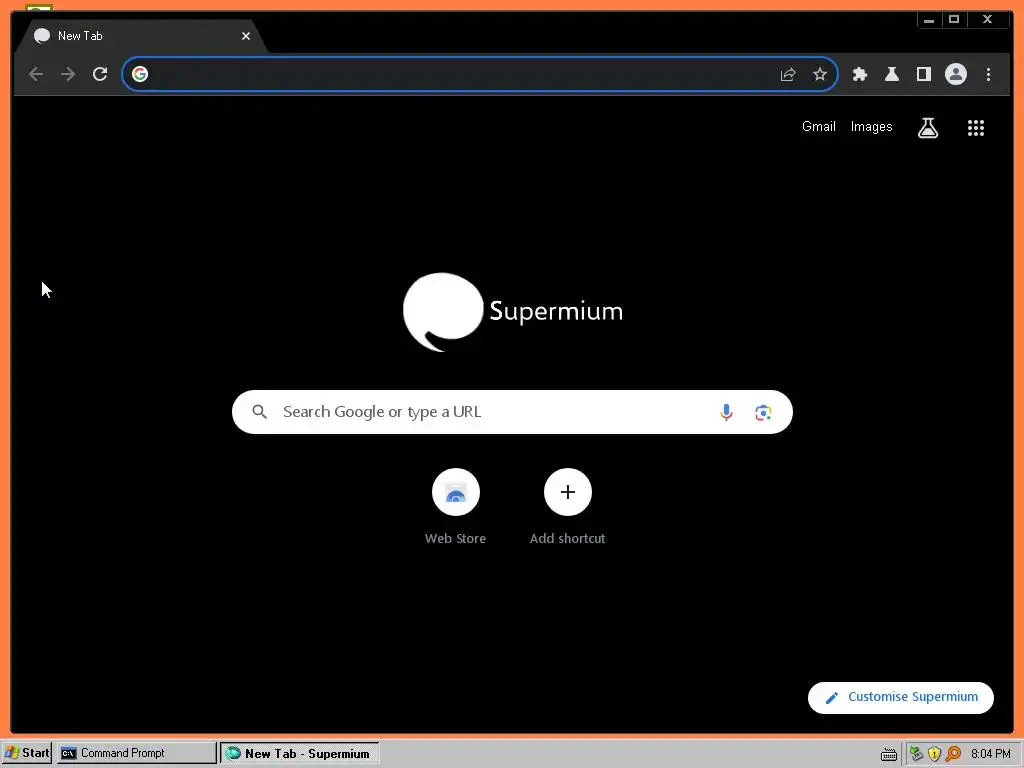Viewport: 1024px width, 768px height.
Task: Switch to Command Prompt in the taskbar
Action: click(x=136, y=753)
